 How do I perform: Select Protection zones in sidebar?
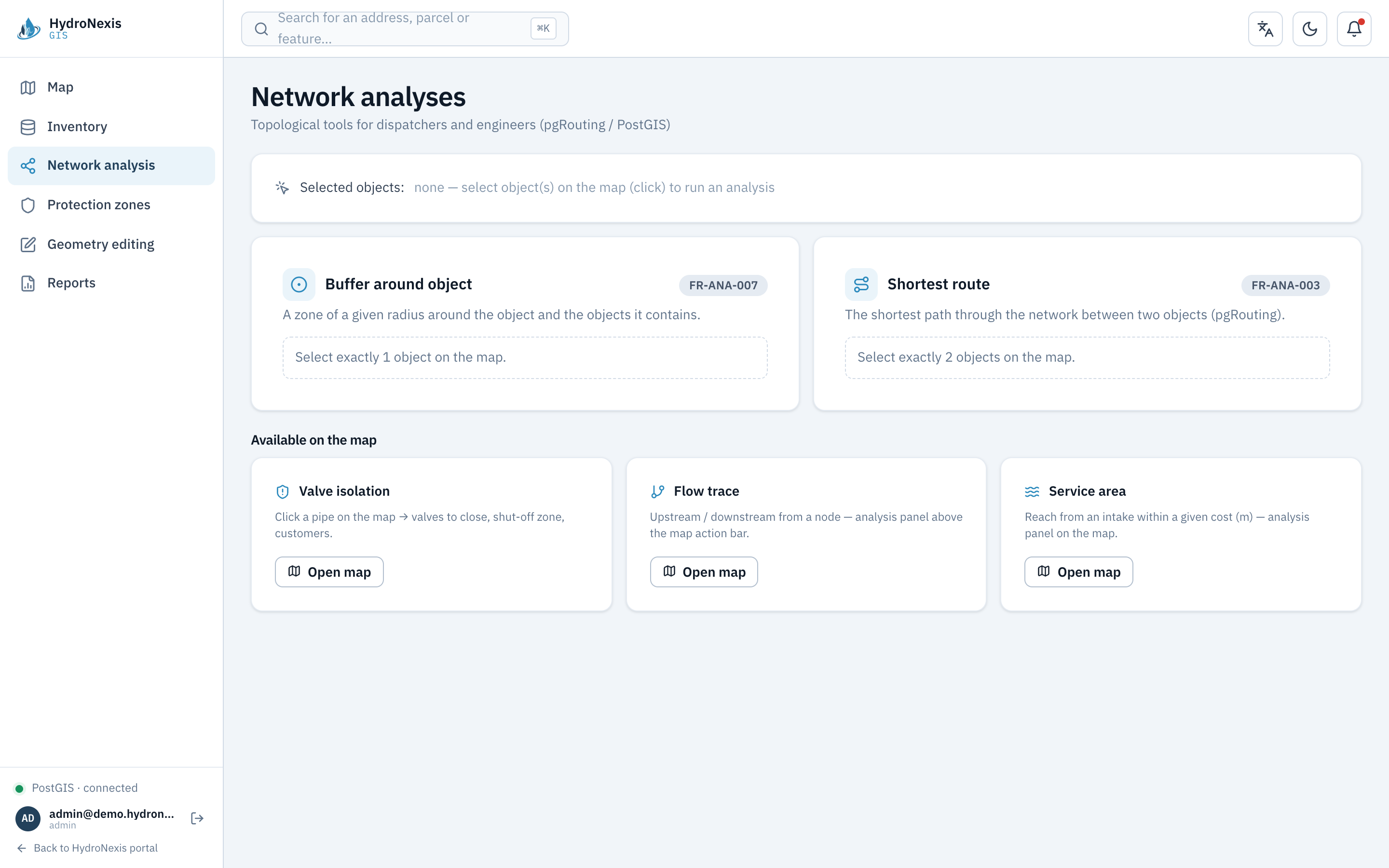click(x=111, y=205)
